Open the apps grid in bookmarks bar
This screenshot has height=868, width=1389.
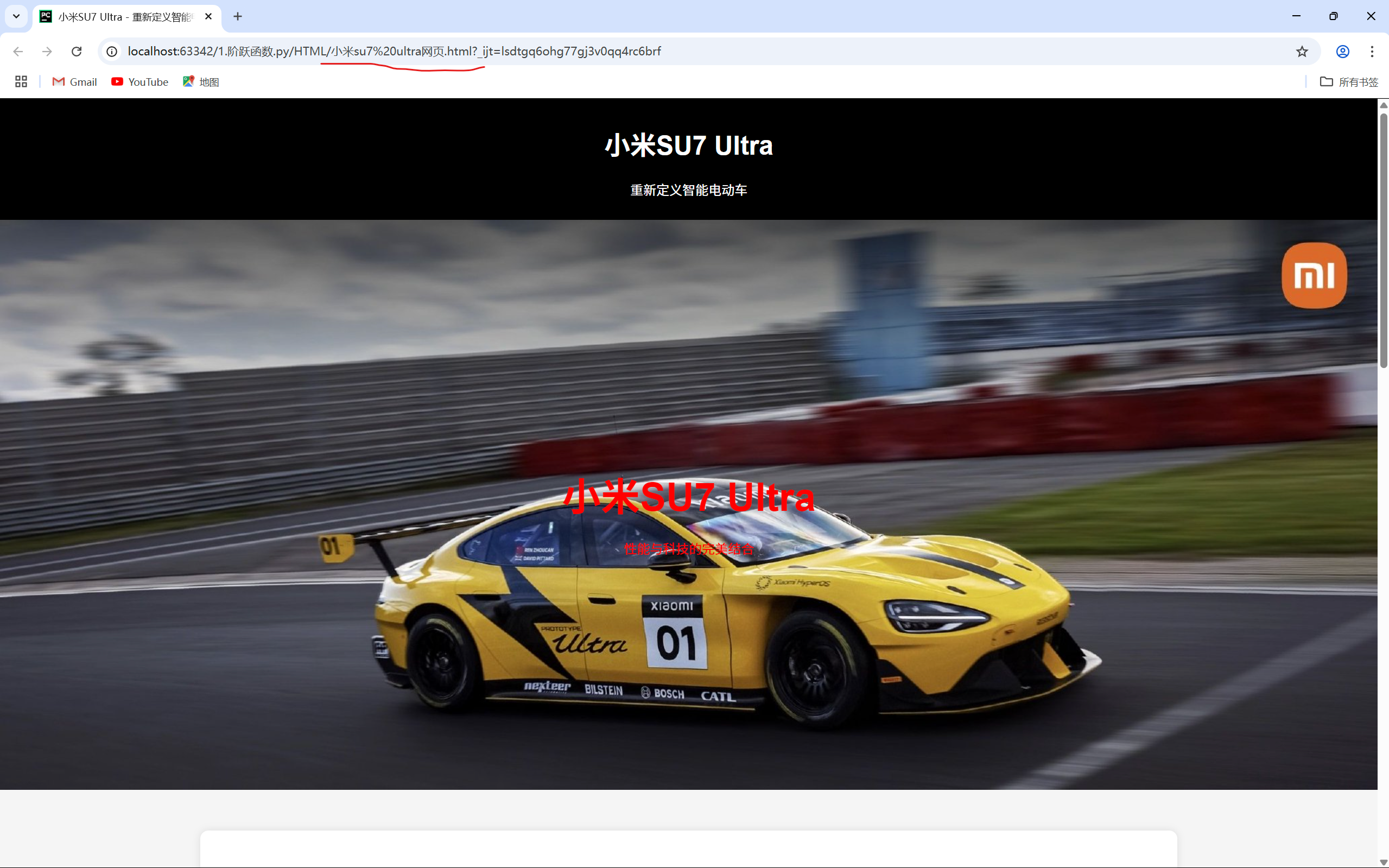pos(21,82)
